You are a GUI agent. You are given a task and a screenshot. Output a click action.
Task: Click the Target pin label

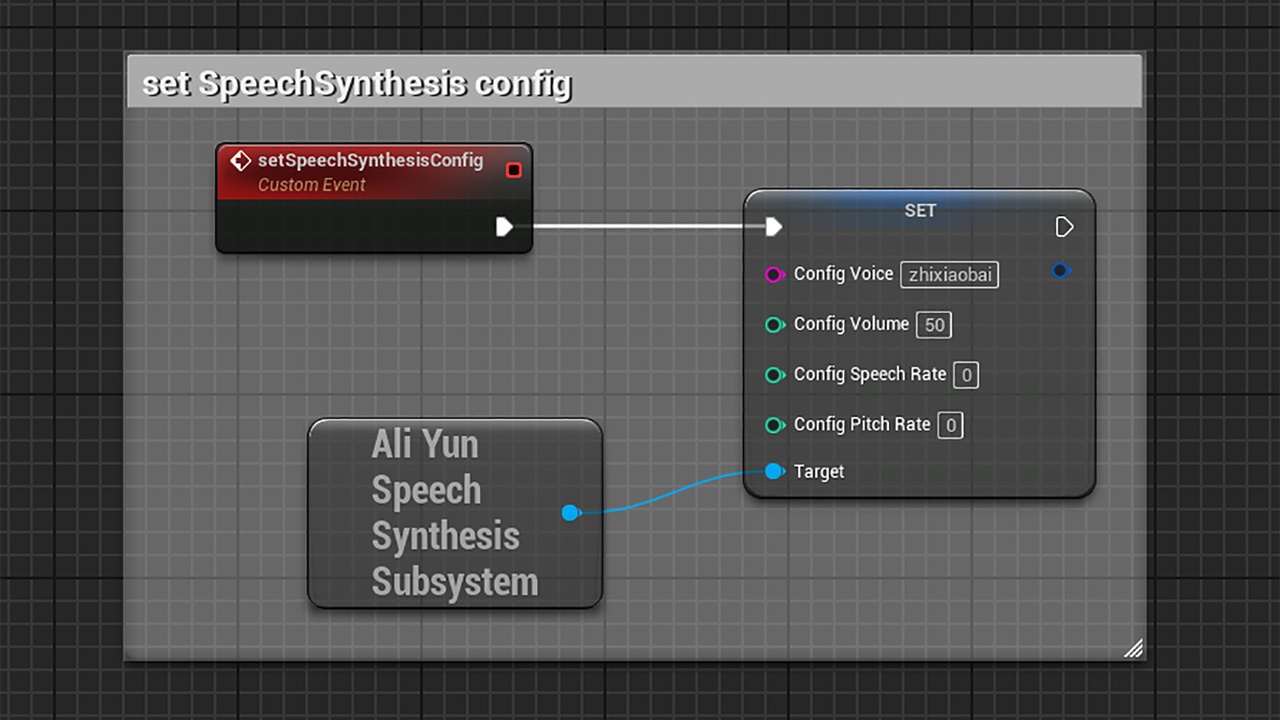click(819, 472)
